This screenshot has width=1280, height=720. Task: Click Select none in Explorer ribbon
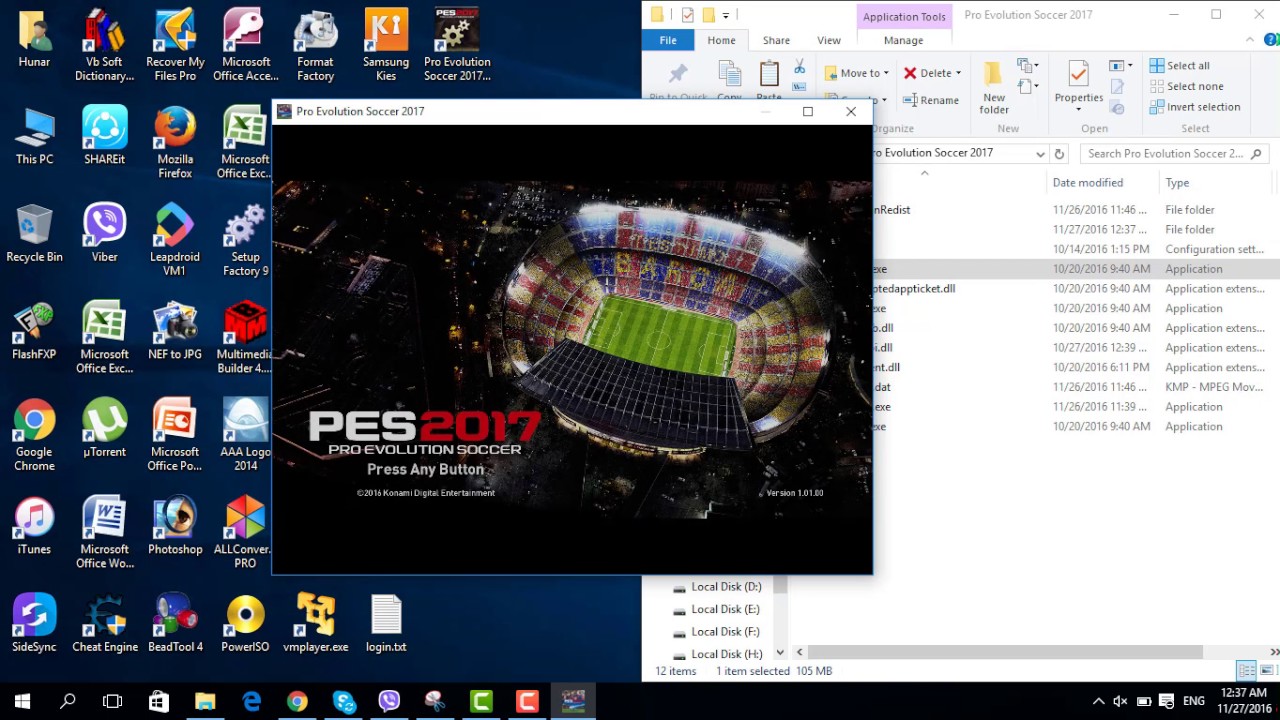[1186, 86]
